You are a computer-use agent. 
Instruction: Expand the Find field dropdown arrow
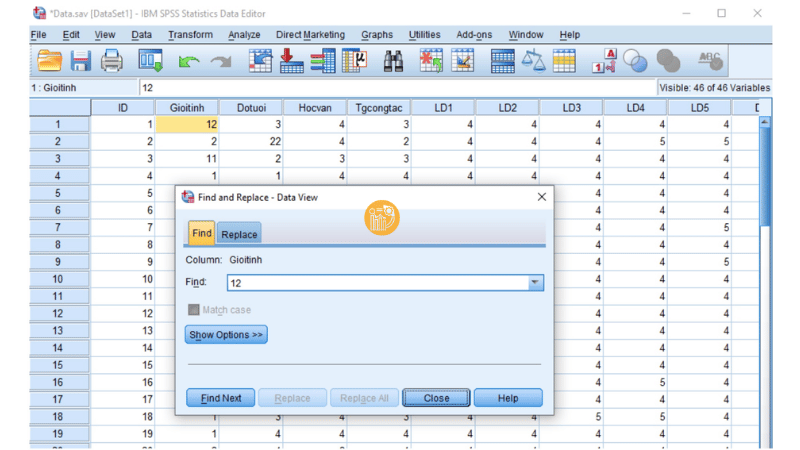click(535, 283)
